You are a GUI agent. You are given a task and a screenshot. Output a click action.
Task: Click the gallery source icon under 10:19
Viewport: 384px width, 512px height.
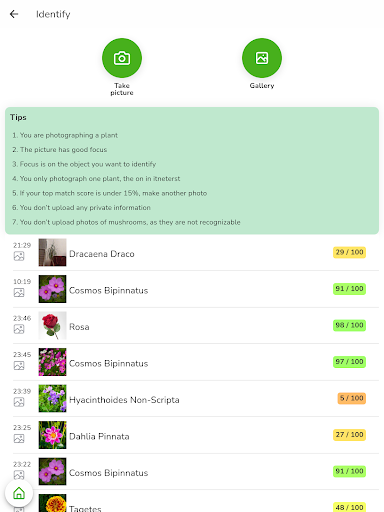tap(19, 293)
